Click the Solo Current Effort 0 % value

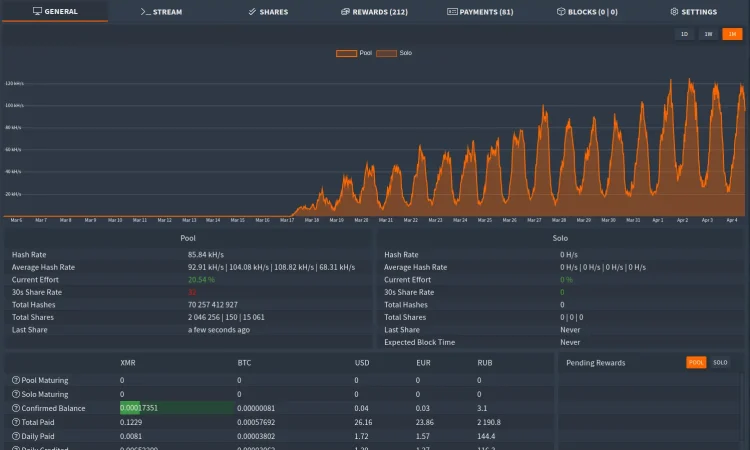(x=566, y=280)
